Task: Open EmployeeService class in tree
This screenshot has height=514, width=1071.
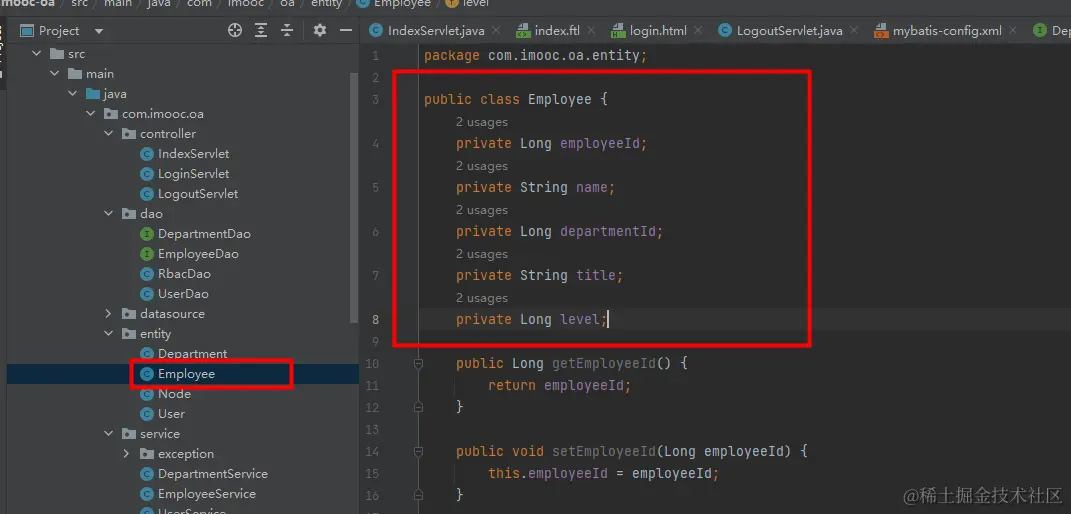Action: [x=207, y=494]
